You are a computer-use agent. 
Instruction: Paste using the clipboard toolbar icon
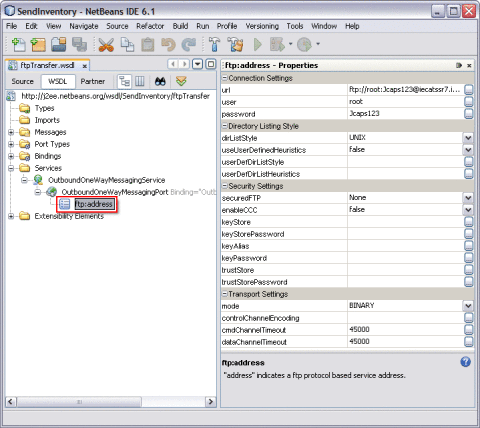(148, 44)
